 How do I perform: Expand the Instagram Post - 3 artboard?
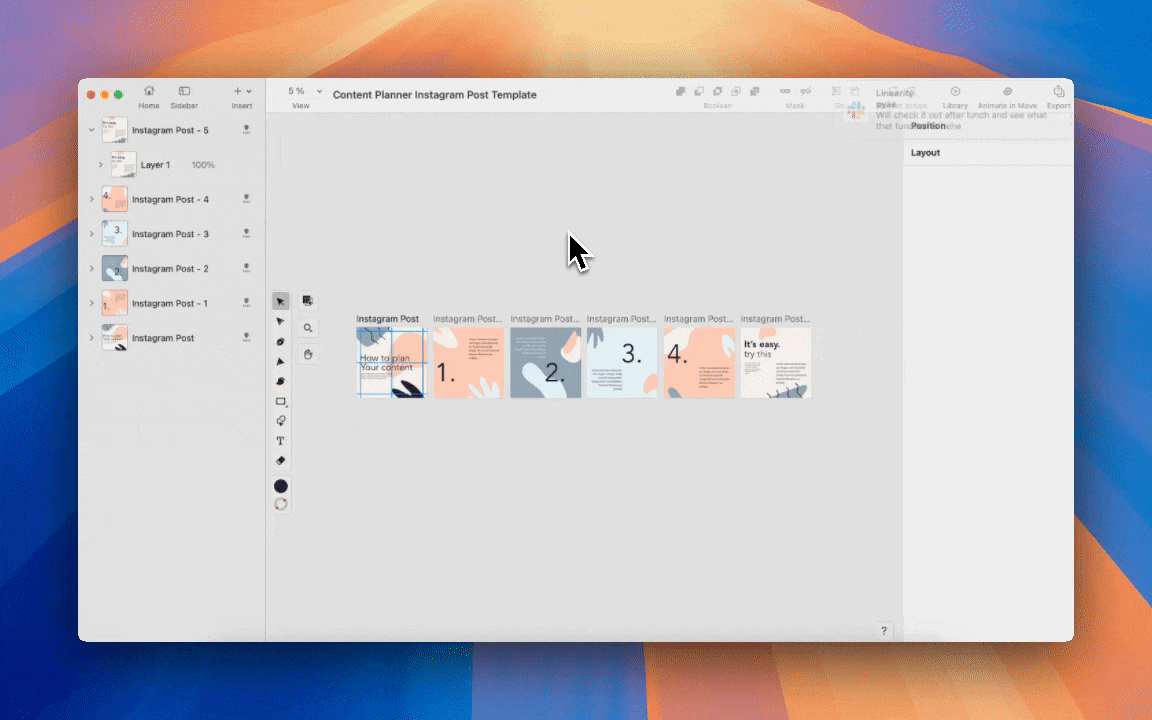click(92, 234)
